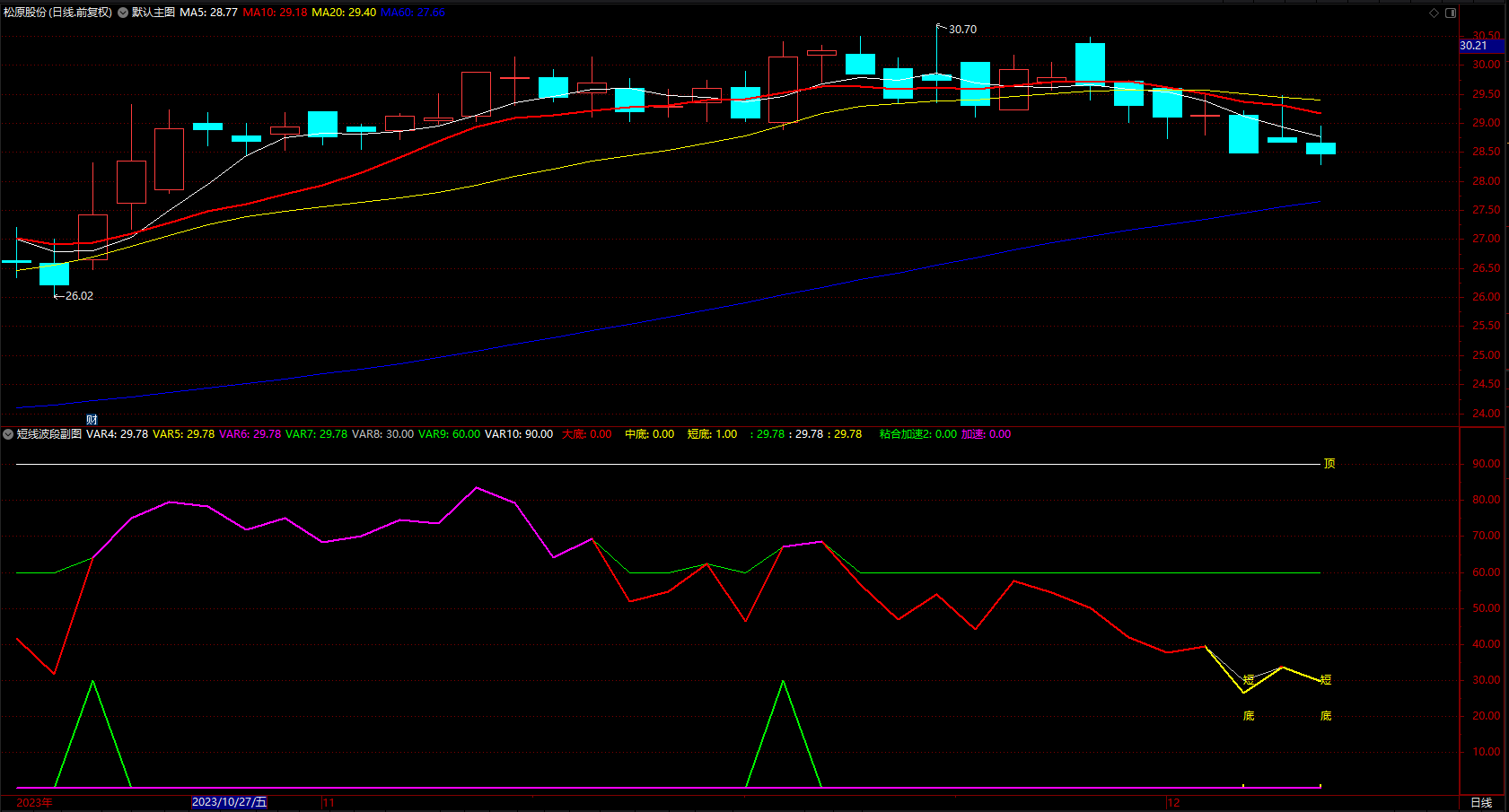
Task: Click the 中底: 0.00 value
Action: (650, 434)
